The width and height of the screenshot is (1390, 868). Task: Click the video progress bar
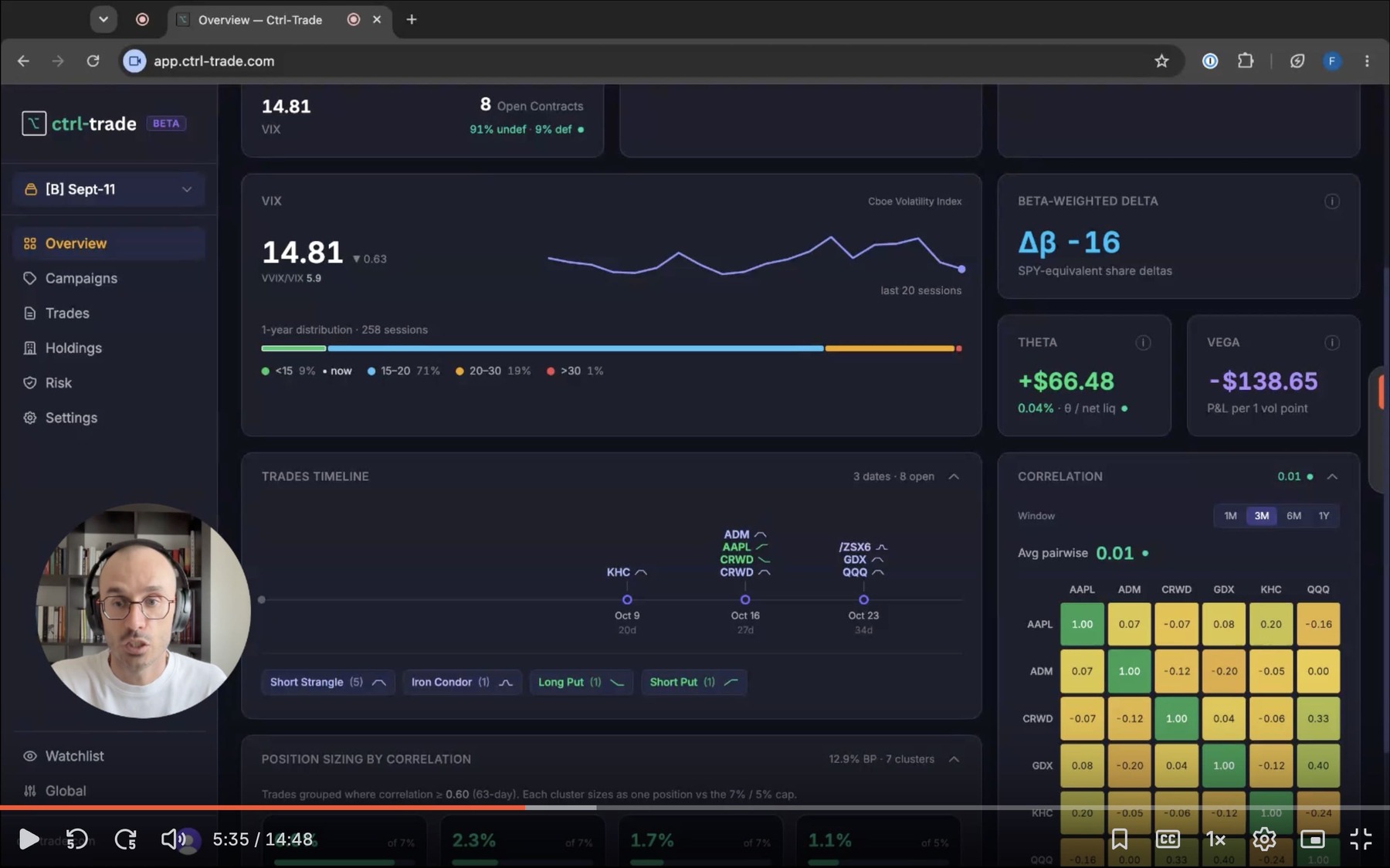(695, 808)
